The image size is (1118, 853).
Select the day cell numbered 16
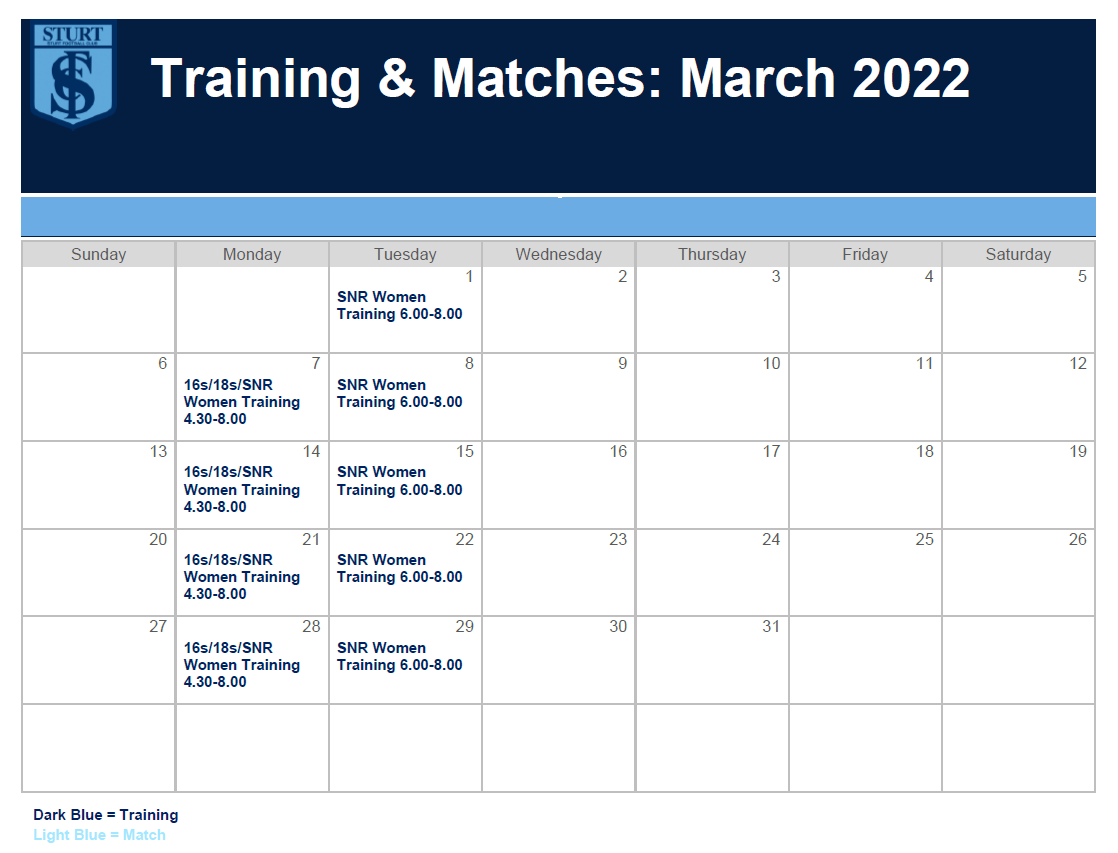tap(558, 485)
